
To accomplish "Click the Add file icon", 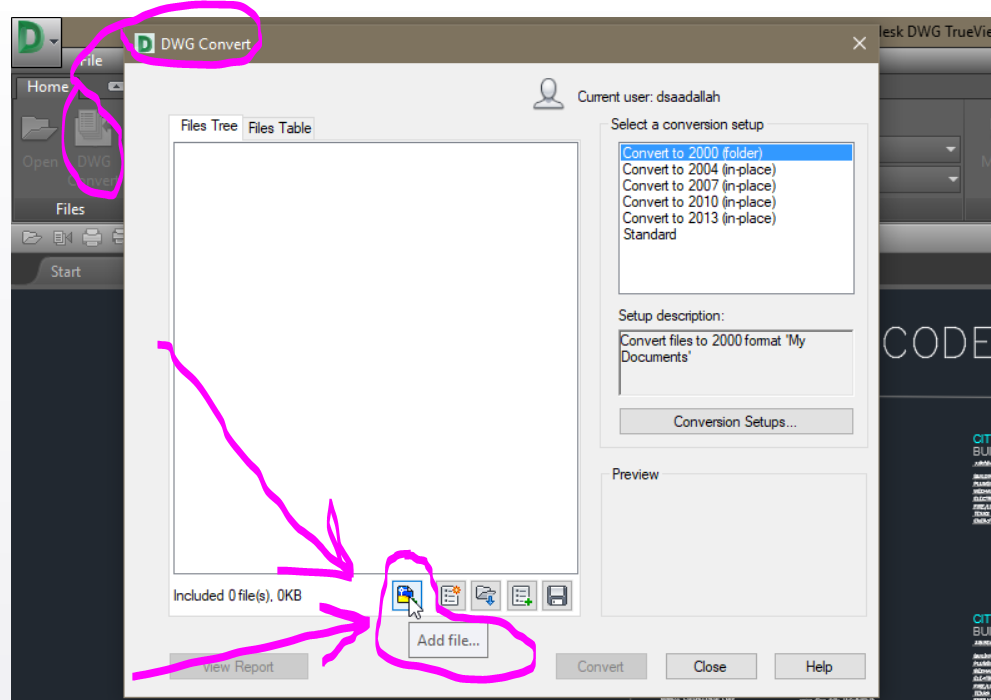I will pos(406,595).
